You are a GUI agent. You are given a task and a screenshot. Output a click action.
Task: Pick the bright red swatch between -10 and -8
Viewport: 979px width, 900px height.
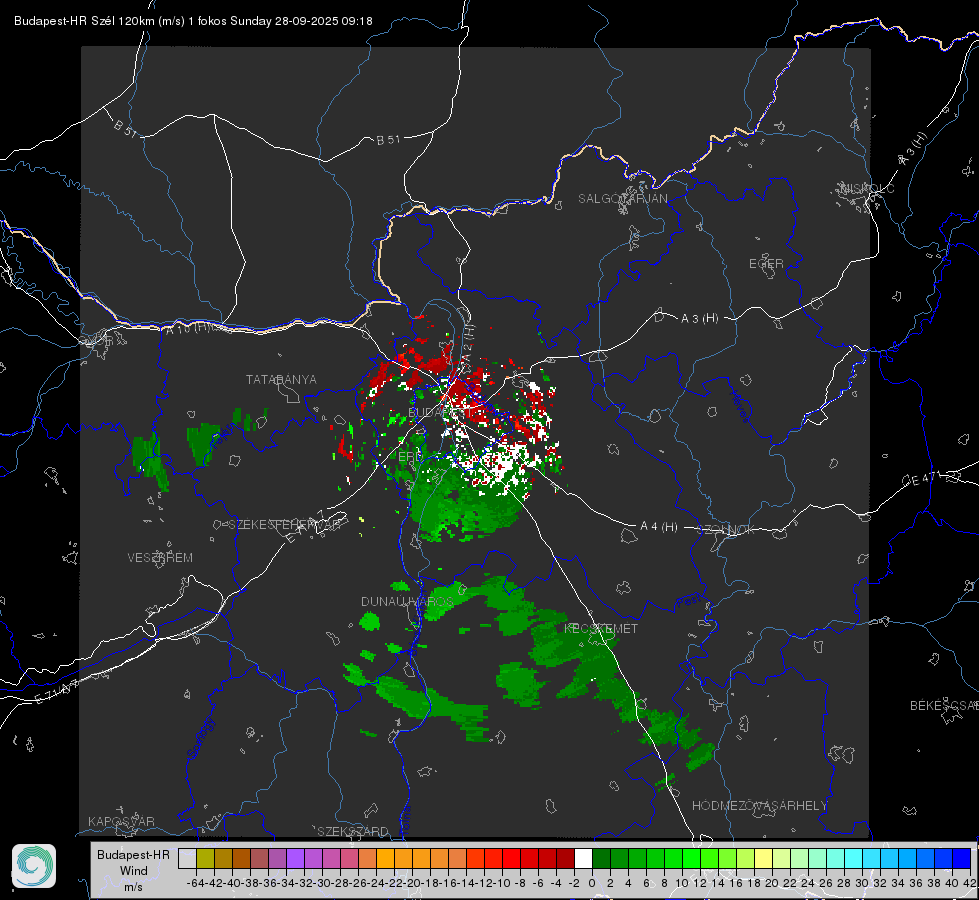(x=511, y=858)
